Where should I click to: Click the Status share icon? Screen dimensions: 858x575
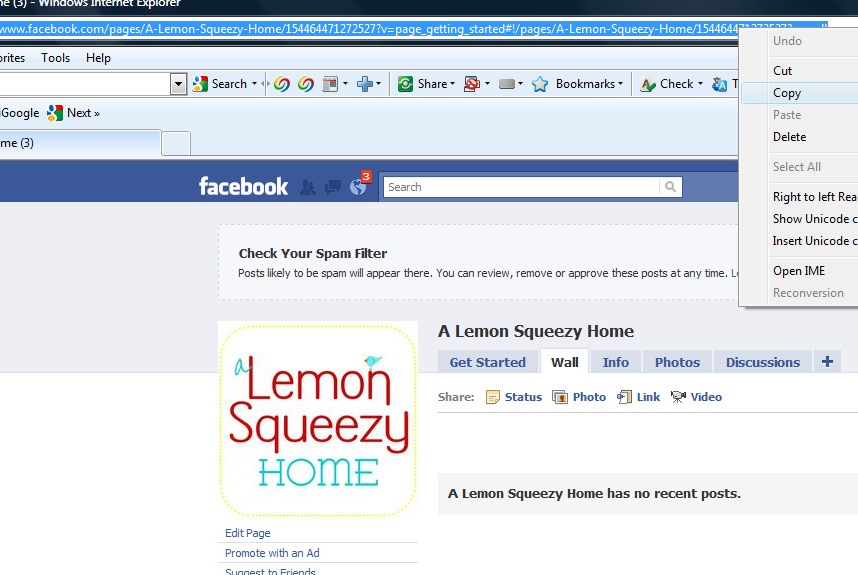[x=492, y=397]
